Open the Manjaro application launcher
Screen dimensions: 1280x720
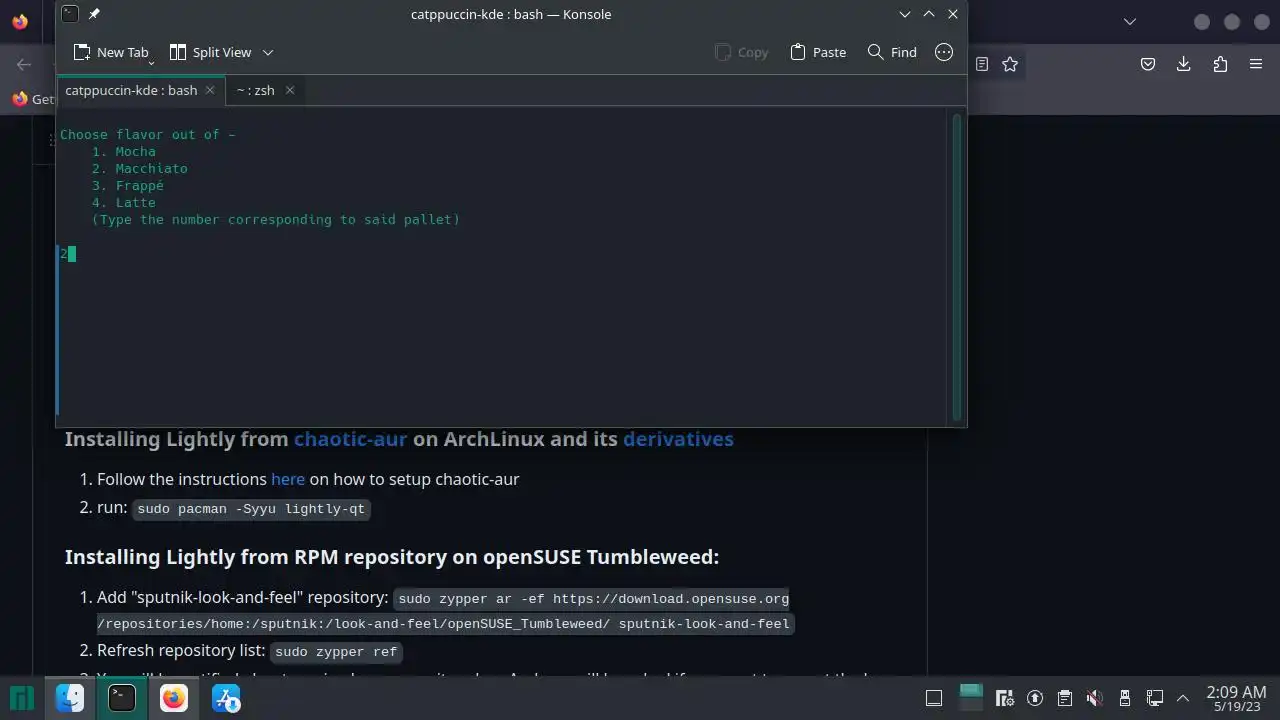point(22,698)
